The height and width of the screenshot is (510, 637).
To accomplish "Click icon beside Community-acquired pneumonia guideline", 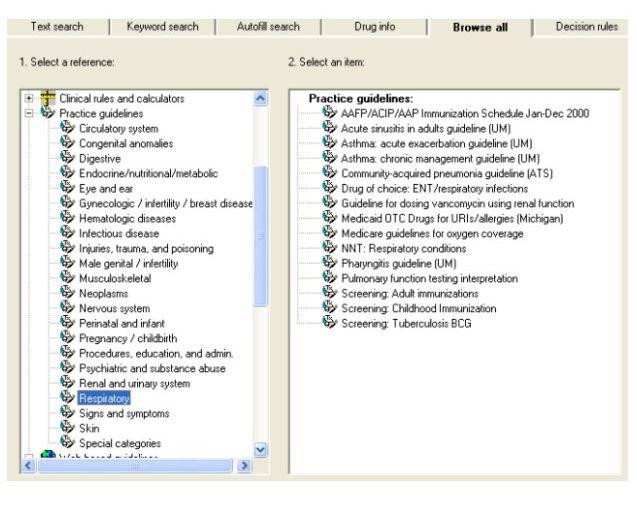I will pos(329,173).
